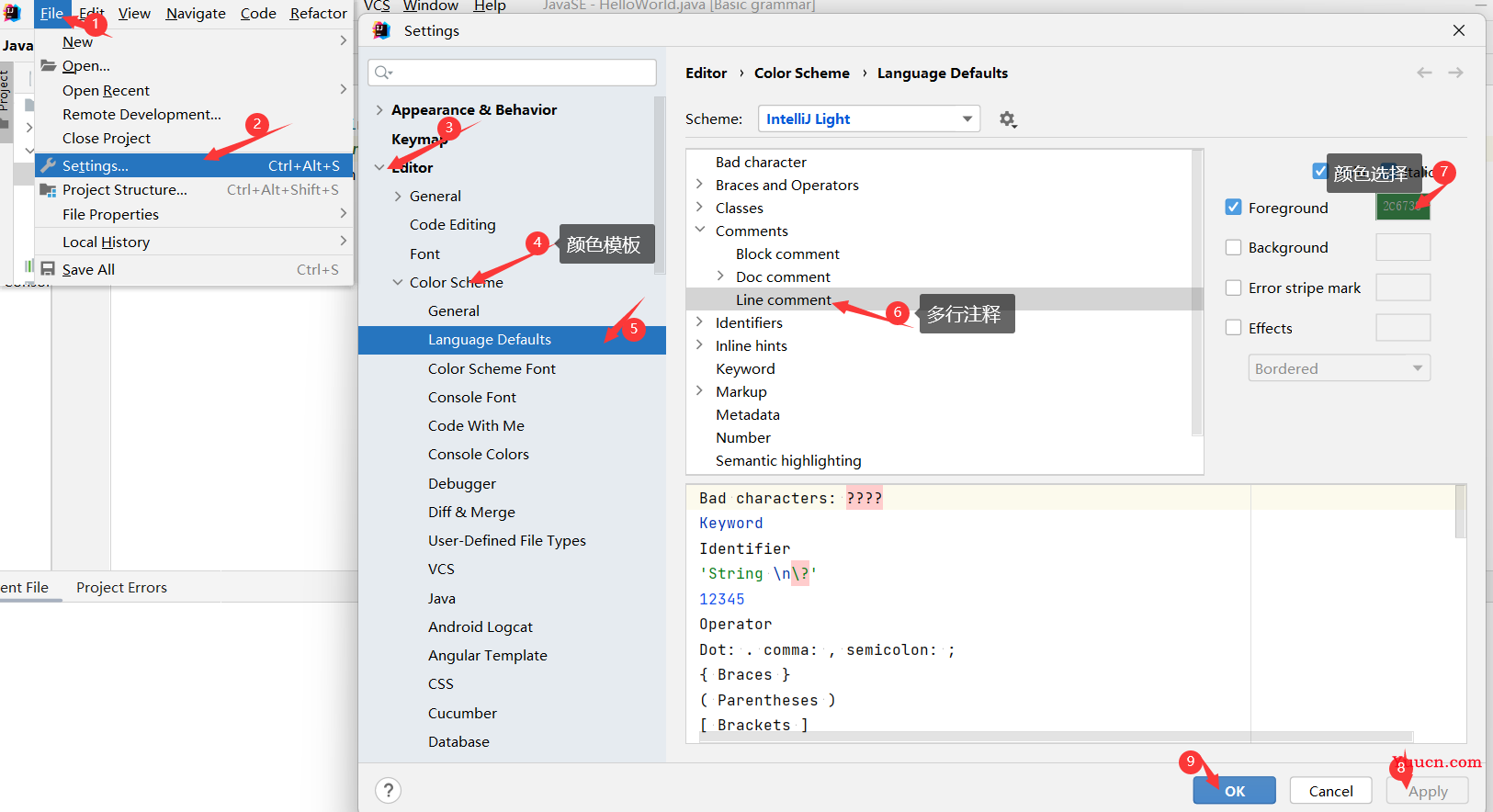Expand the Identifiers category
Image resolution: width=1493 pixels, height=812 pixels.
pyautogui.click(x=699, y=322)
